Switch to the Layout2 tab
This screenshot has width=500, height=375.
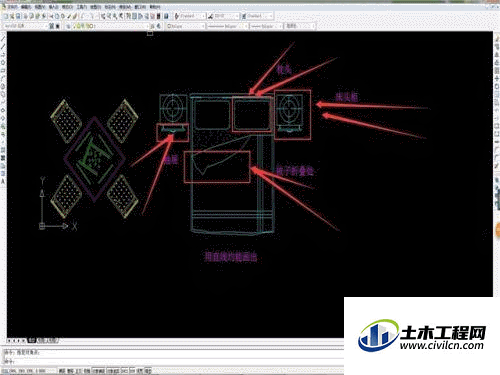coord(53,341)
